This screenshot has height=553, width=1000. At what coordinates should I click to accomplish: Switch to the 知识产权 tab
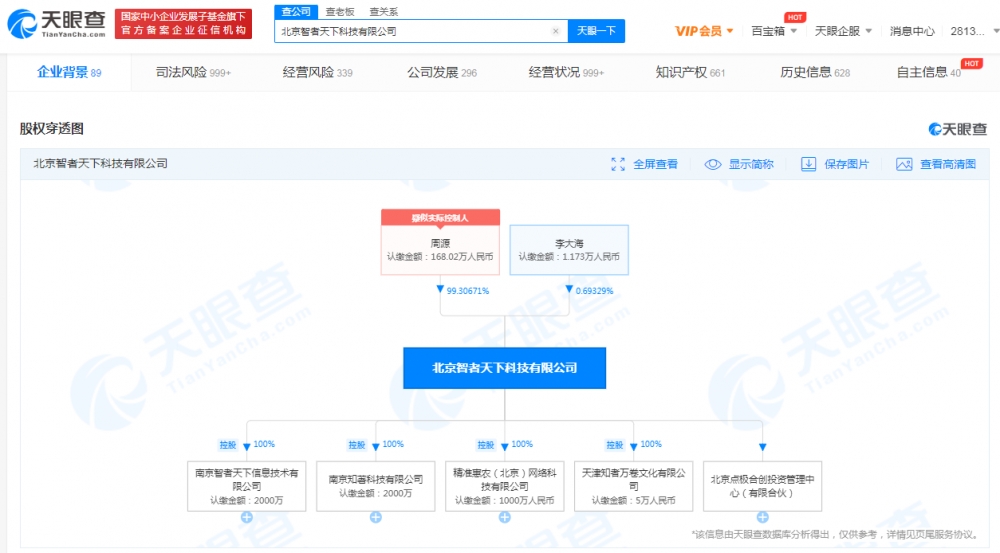pyautogui.click(x=691, y=72)
